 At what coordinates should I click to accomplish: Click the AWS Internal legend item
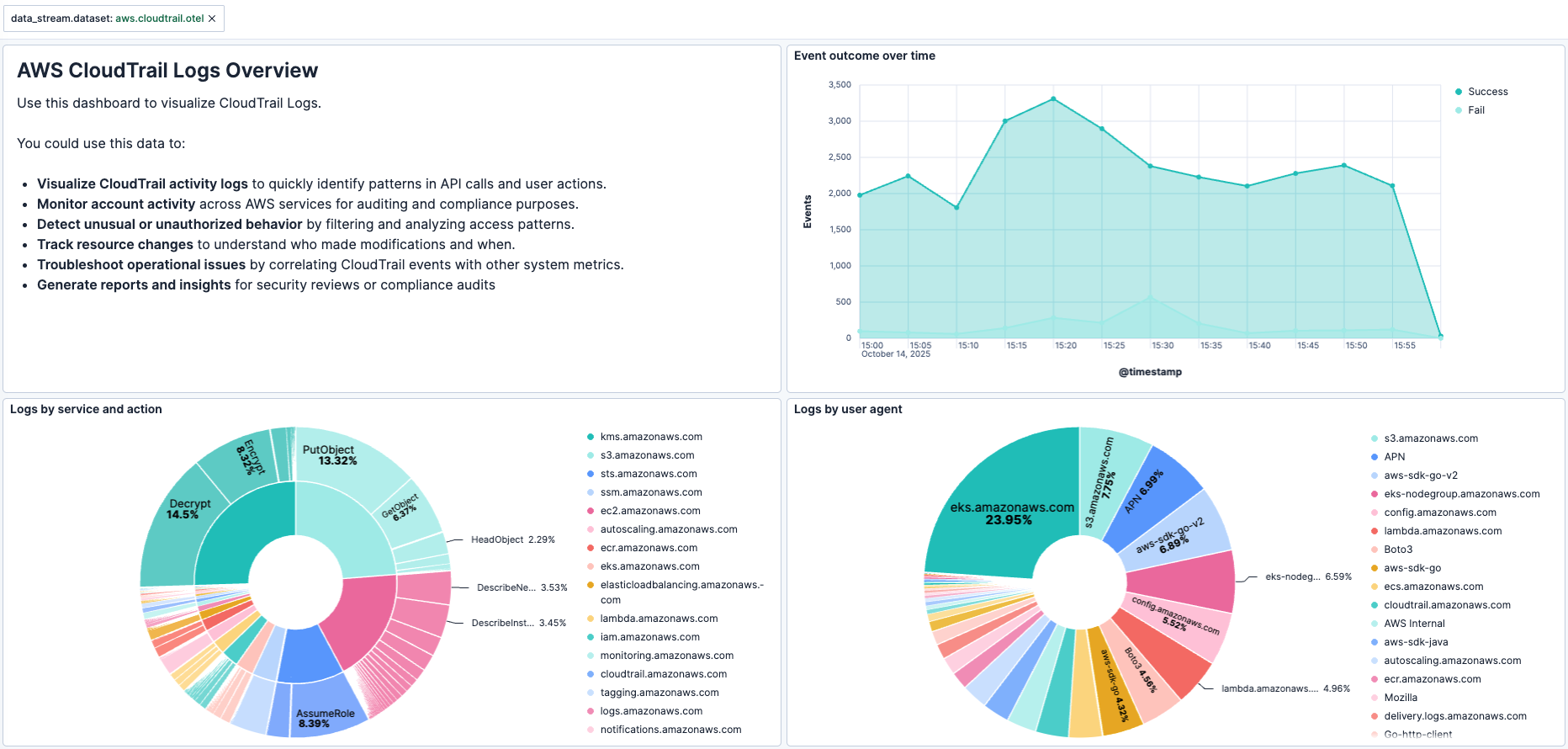pyautogui.click(x=1414, y=624)
